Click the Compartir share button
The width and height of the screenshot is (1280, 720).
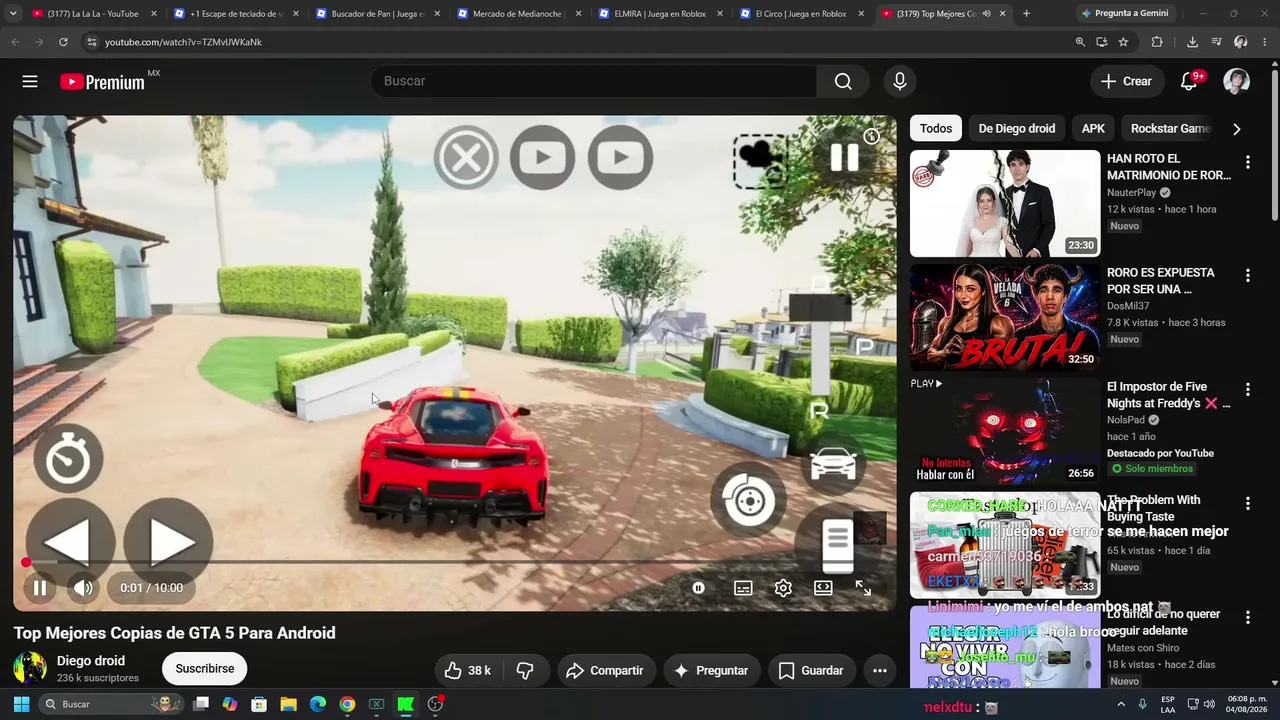click(606, 670)
